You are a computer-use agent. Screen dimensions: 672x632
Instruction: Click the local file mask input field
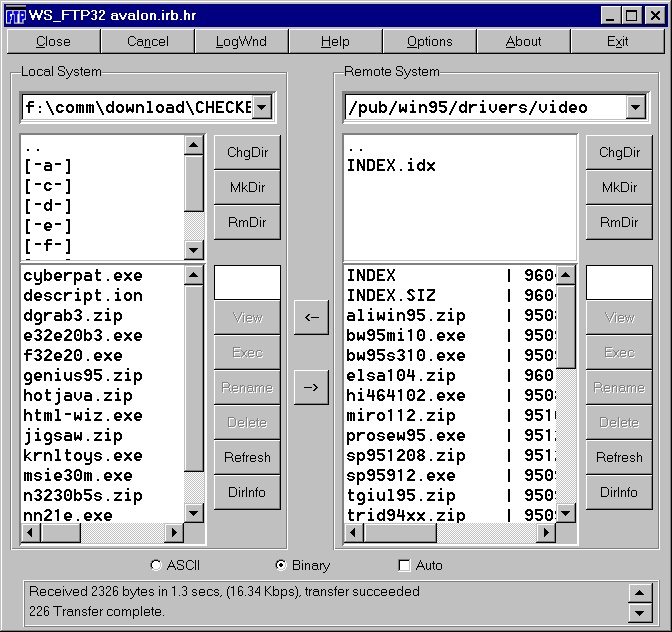[x=247, y=282]
